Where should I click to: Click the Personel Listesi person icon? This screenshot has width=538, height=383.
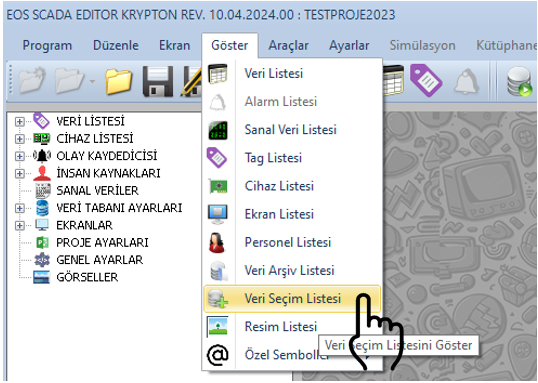click(217, 243)
